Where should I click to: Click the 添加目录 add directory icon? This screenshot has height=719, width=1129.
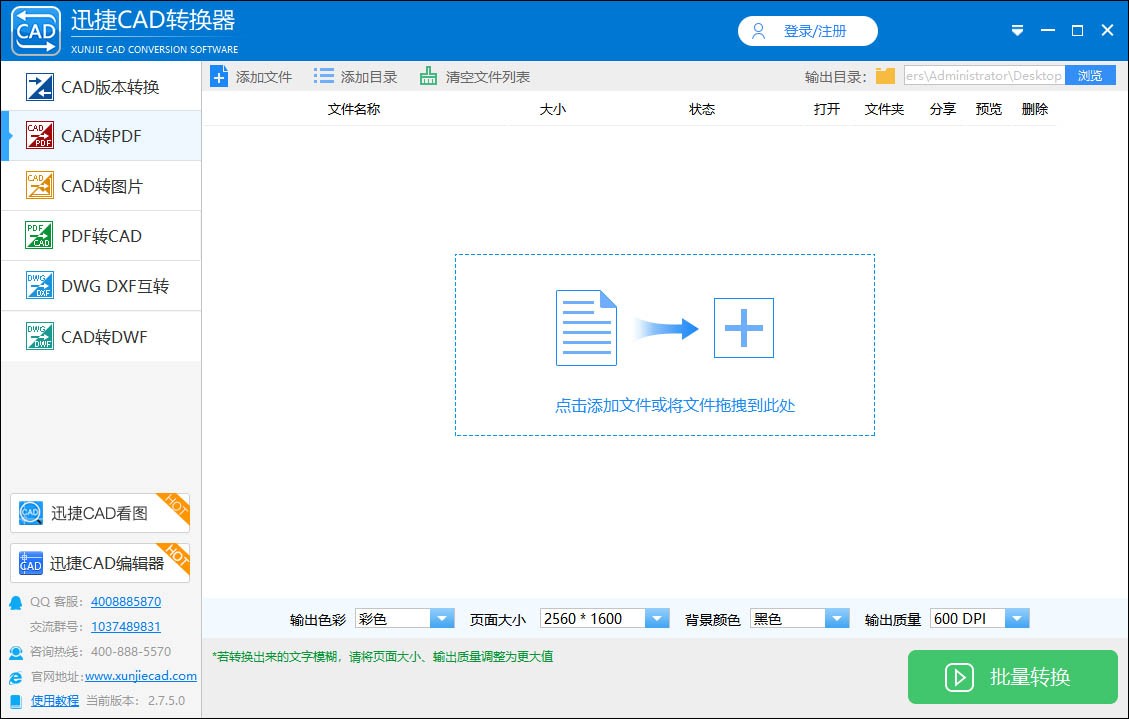tap(323, 74)
